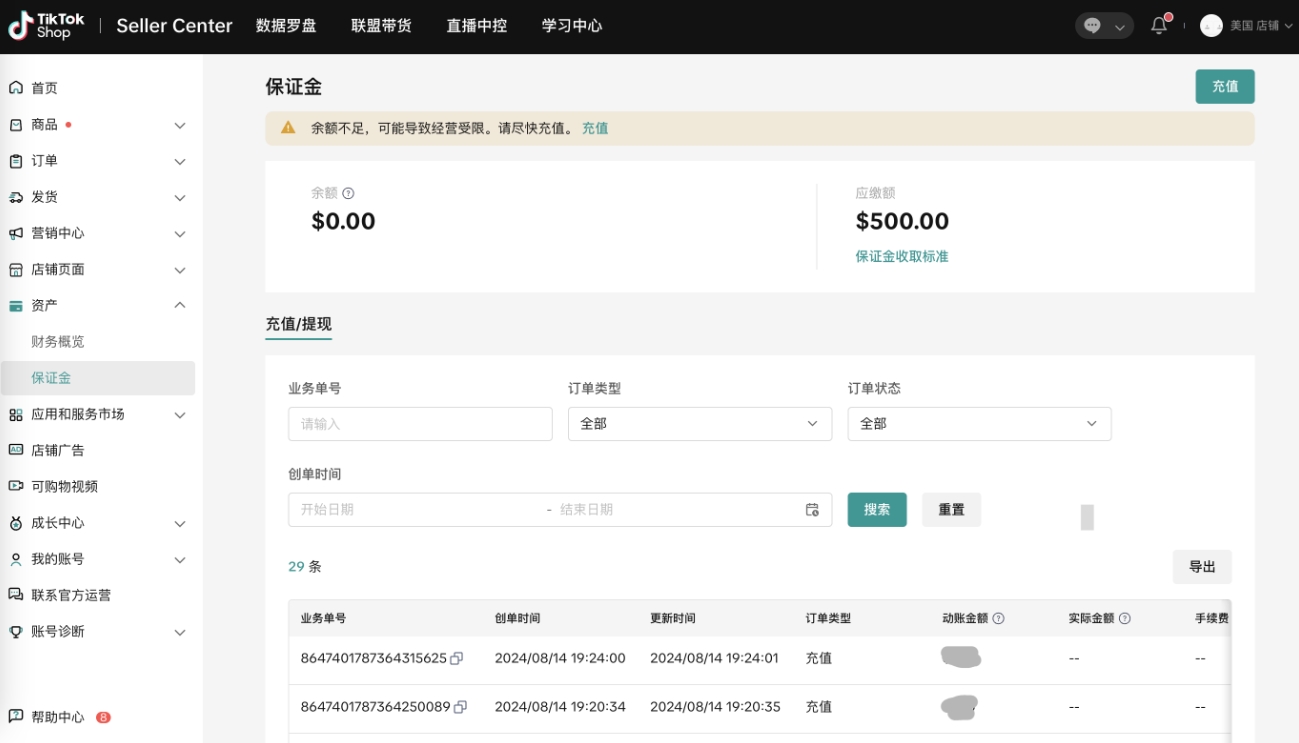The image size is (1299, 743).
Task: Click the 实际金额 info icon
Action: tap(1125, 619)
